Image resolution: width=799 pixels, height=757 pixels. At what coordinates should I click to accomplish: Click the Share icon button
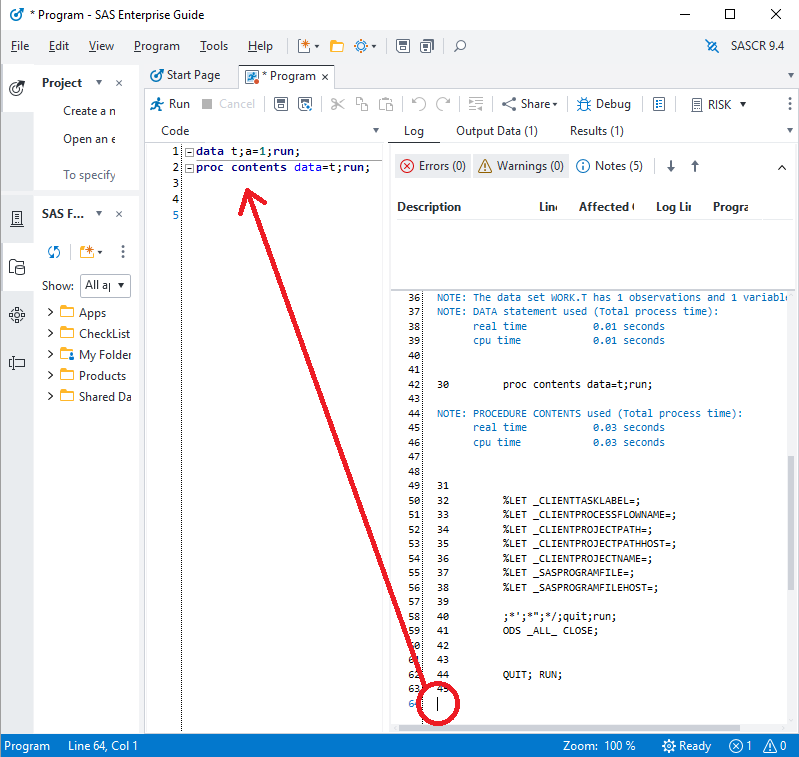[x=509, y=104]
